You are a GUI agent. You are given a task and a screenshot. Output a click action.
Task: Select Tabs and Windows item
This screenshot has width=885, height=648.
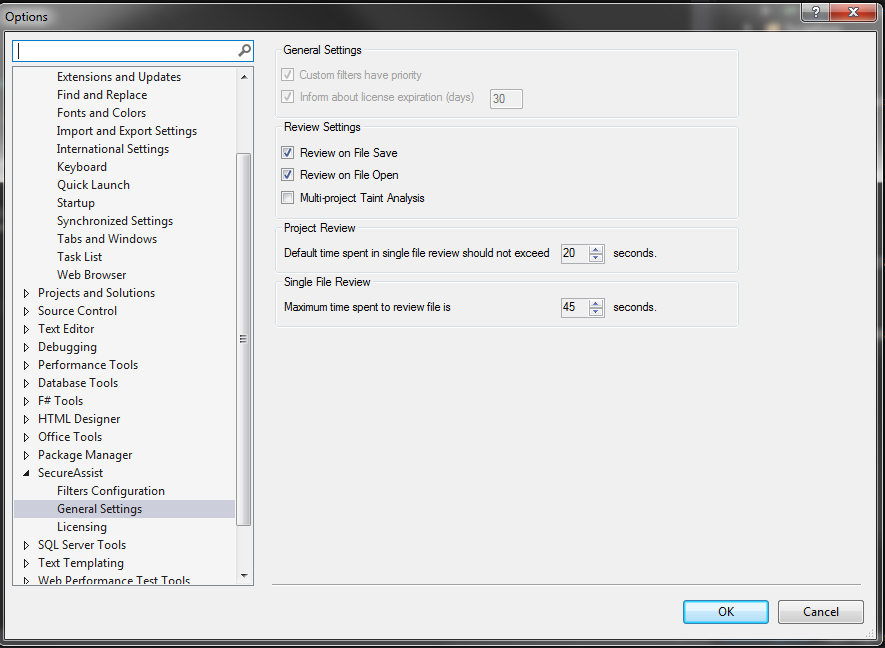[107, 239]
